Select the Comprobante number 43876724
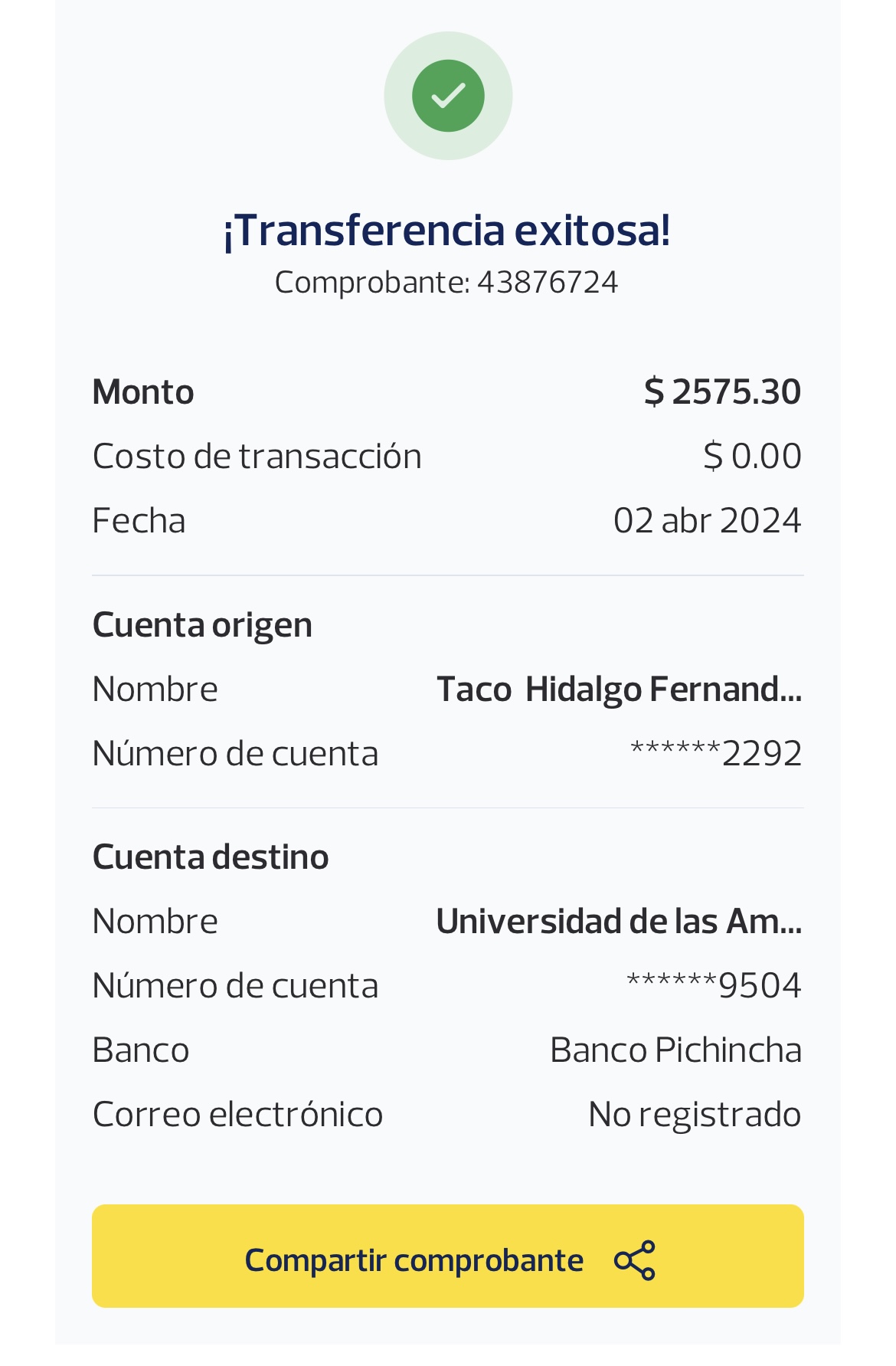Viewport: 896px width, 1366px height. pyautogui.click(x=547, y=282)
